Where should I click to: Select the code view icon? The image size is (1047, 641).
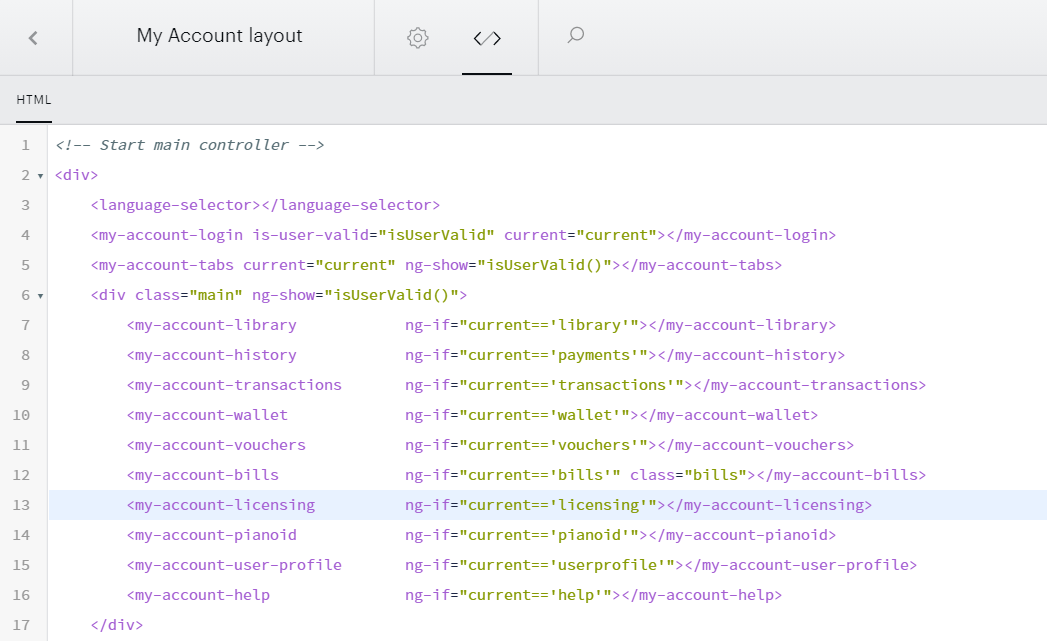click(x=487, y=38)
